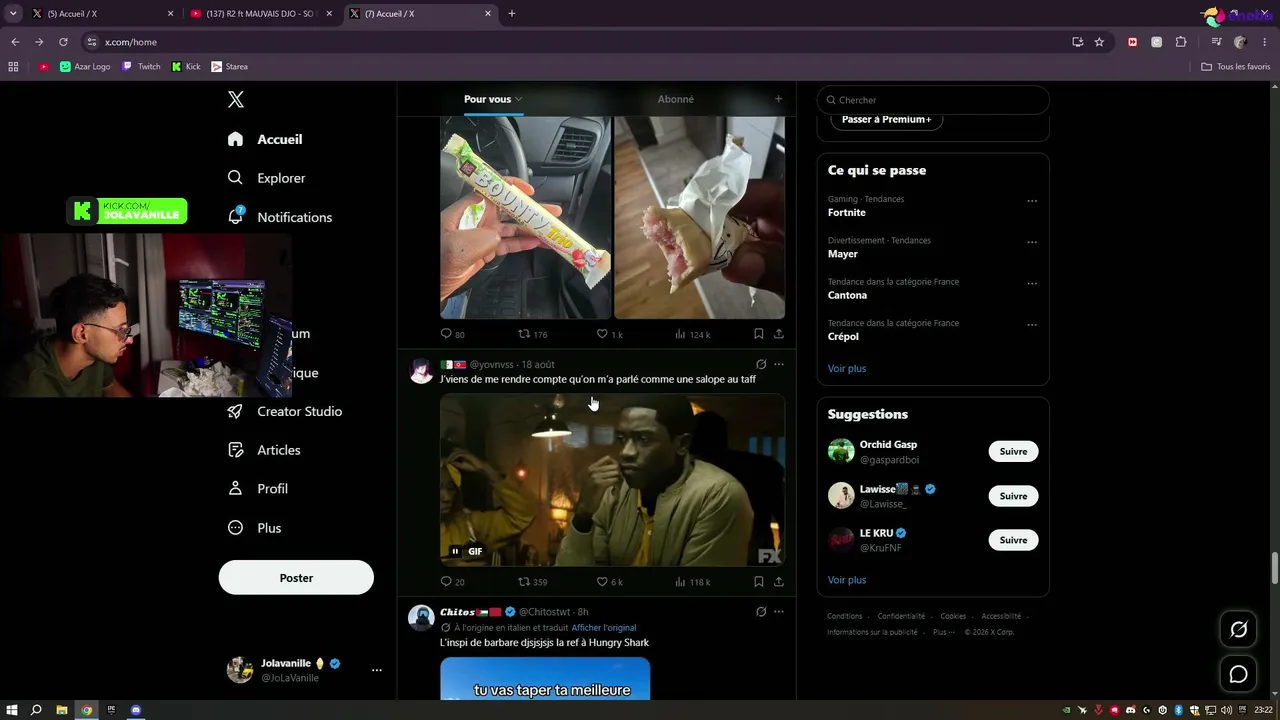Bookmark this page with the star icon

click(1099, 42)
